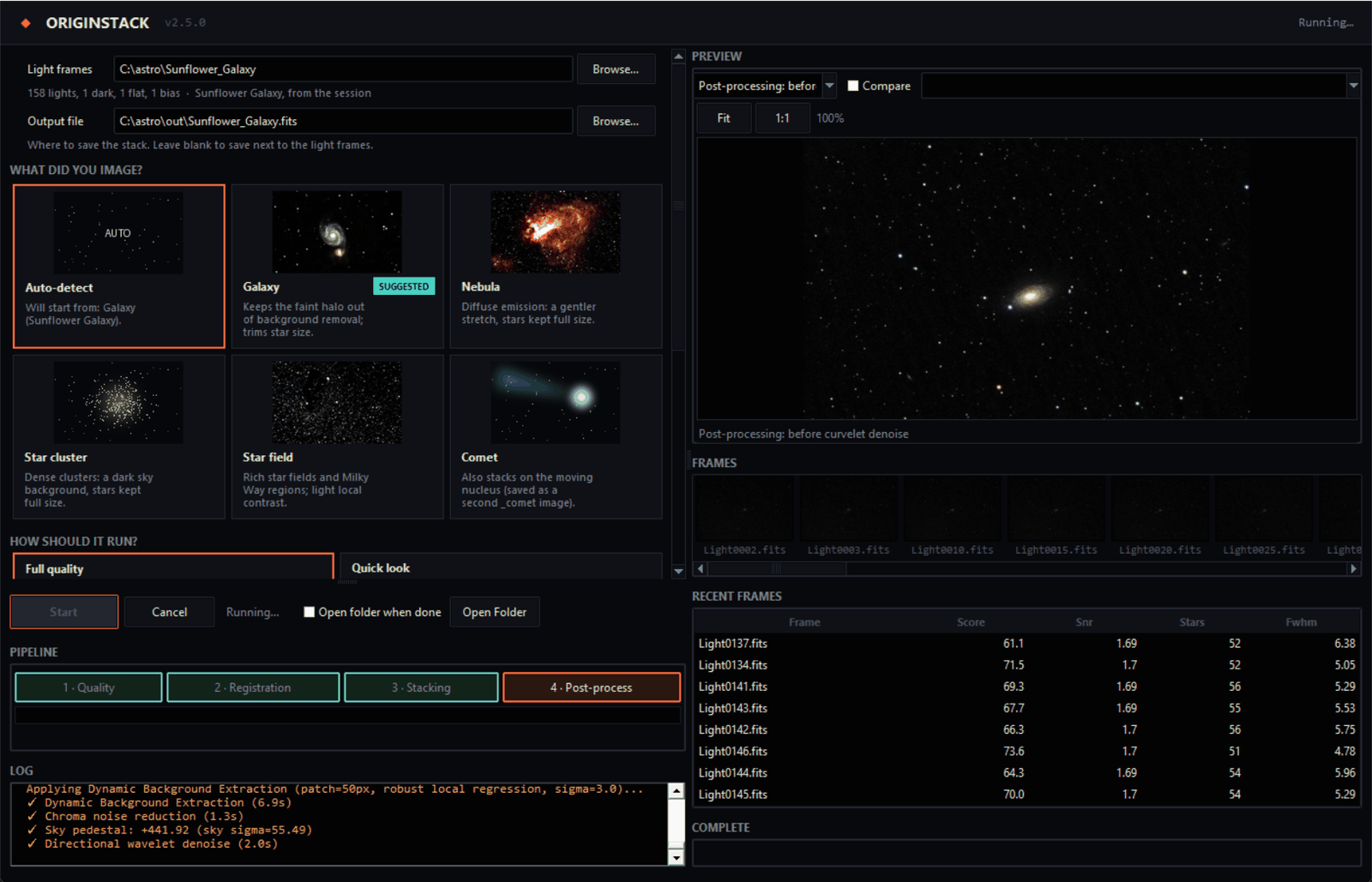Screen dimensions: 1372x882
Task: Set preview zoom to Fit
Action: [x=724, y=118]
